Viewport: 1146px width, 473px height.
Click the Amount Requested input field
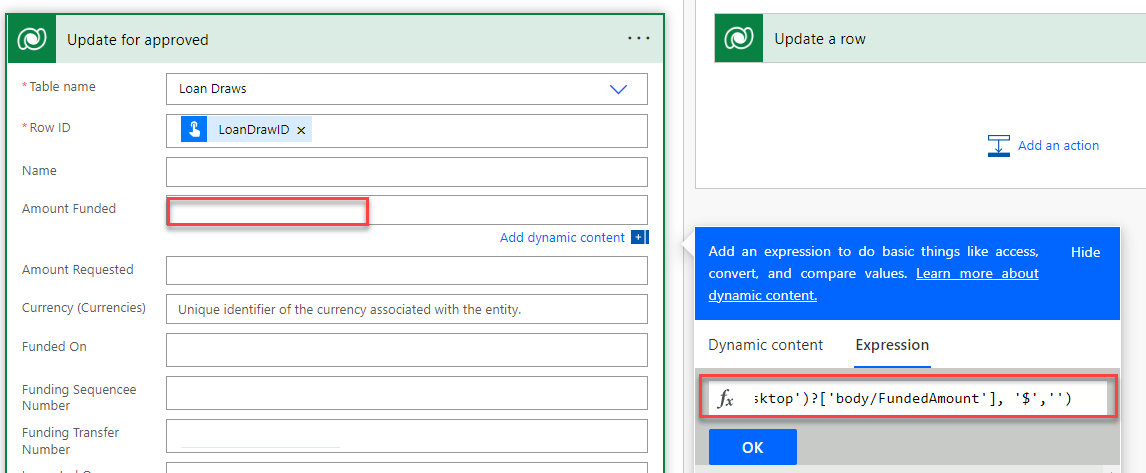click(x=407, y=270)
